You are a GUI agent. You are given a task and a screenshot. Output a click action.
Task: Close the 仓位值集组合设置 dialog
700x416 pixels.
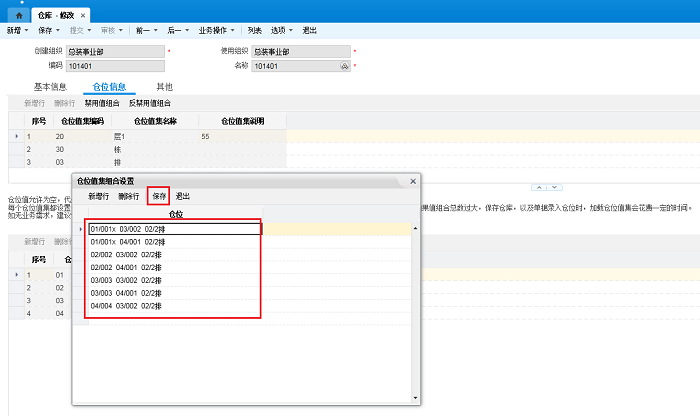(x=413, y=181)
